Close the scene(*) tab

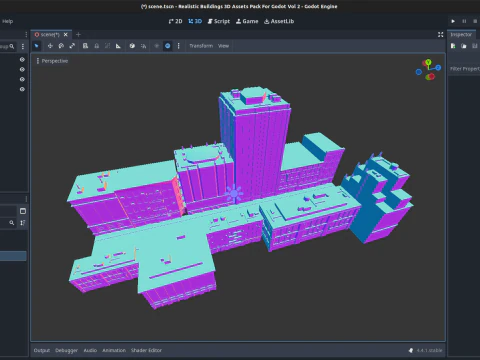[x=66, y=35]
